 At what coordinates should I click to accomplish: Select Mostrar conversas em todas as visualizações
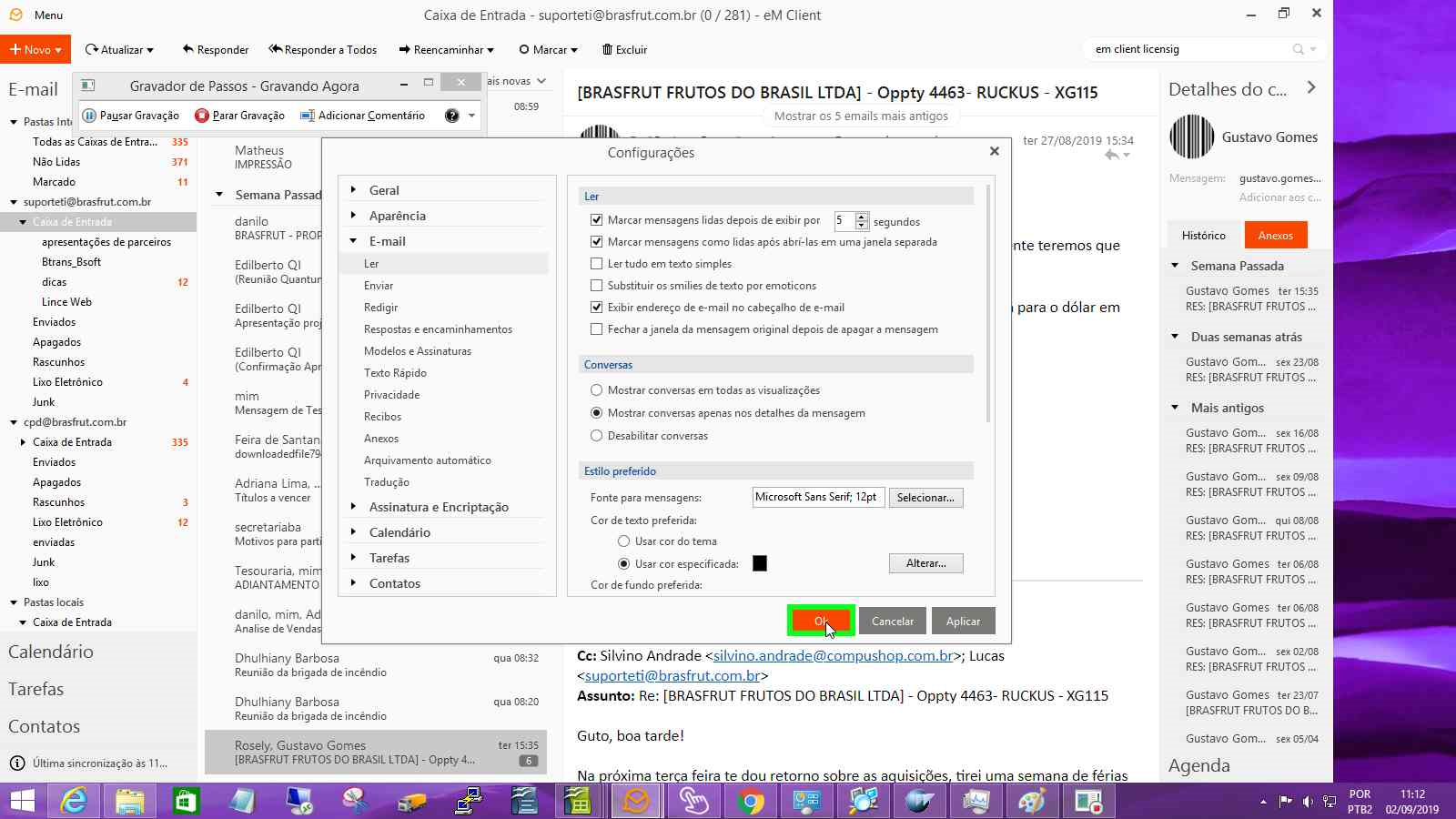[597, 390]
